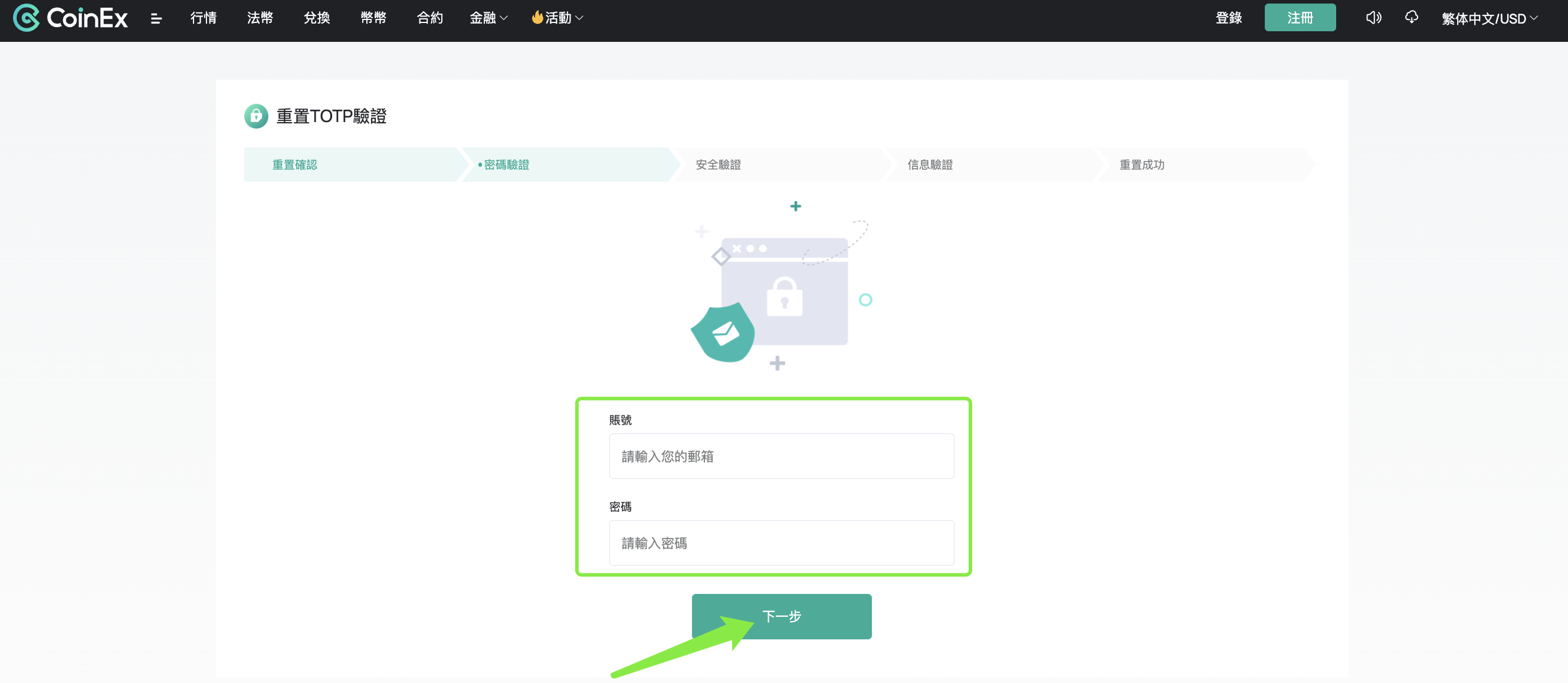
Task: Open the 合約 contracts menu
Action: [429, 18]
